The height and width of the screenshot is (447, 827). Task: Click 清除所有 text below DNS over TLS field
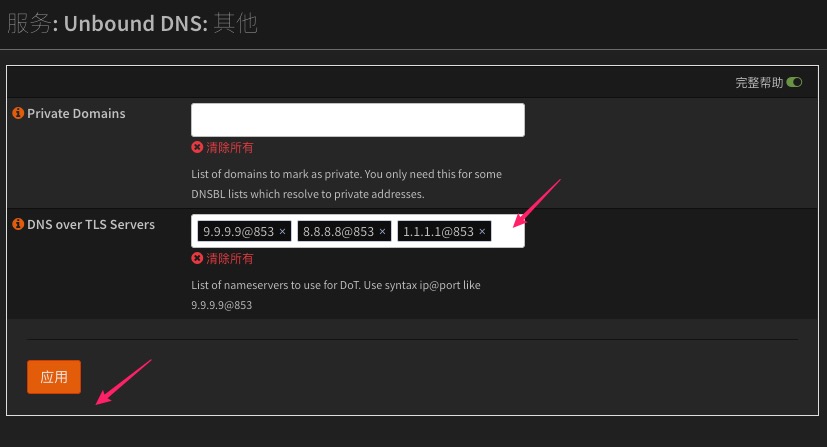(230, 259)
